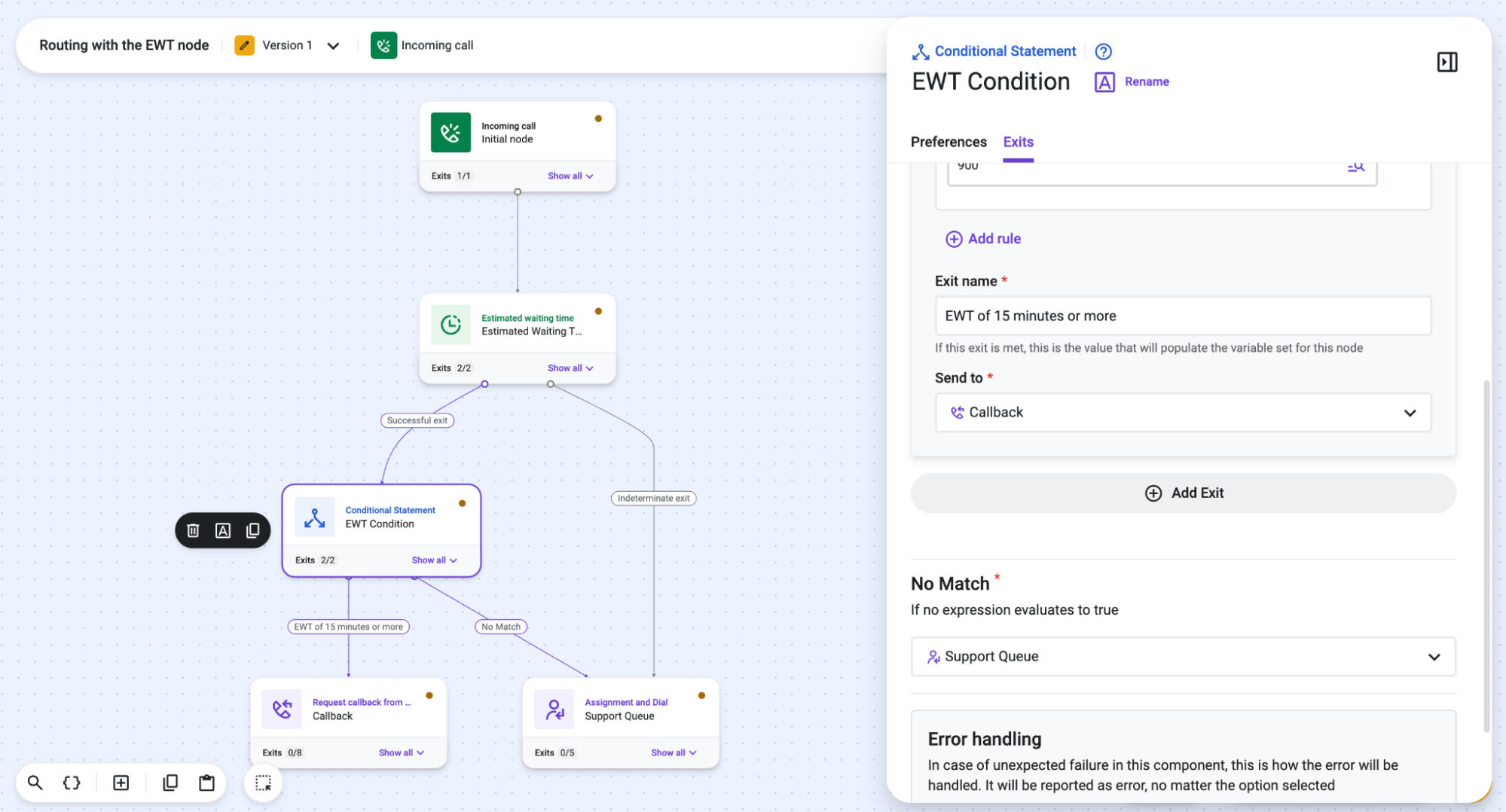Click the Successful exit connector label

(x=417, y=420)
